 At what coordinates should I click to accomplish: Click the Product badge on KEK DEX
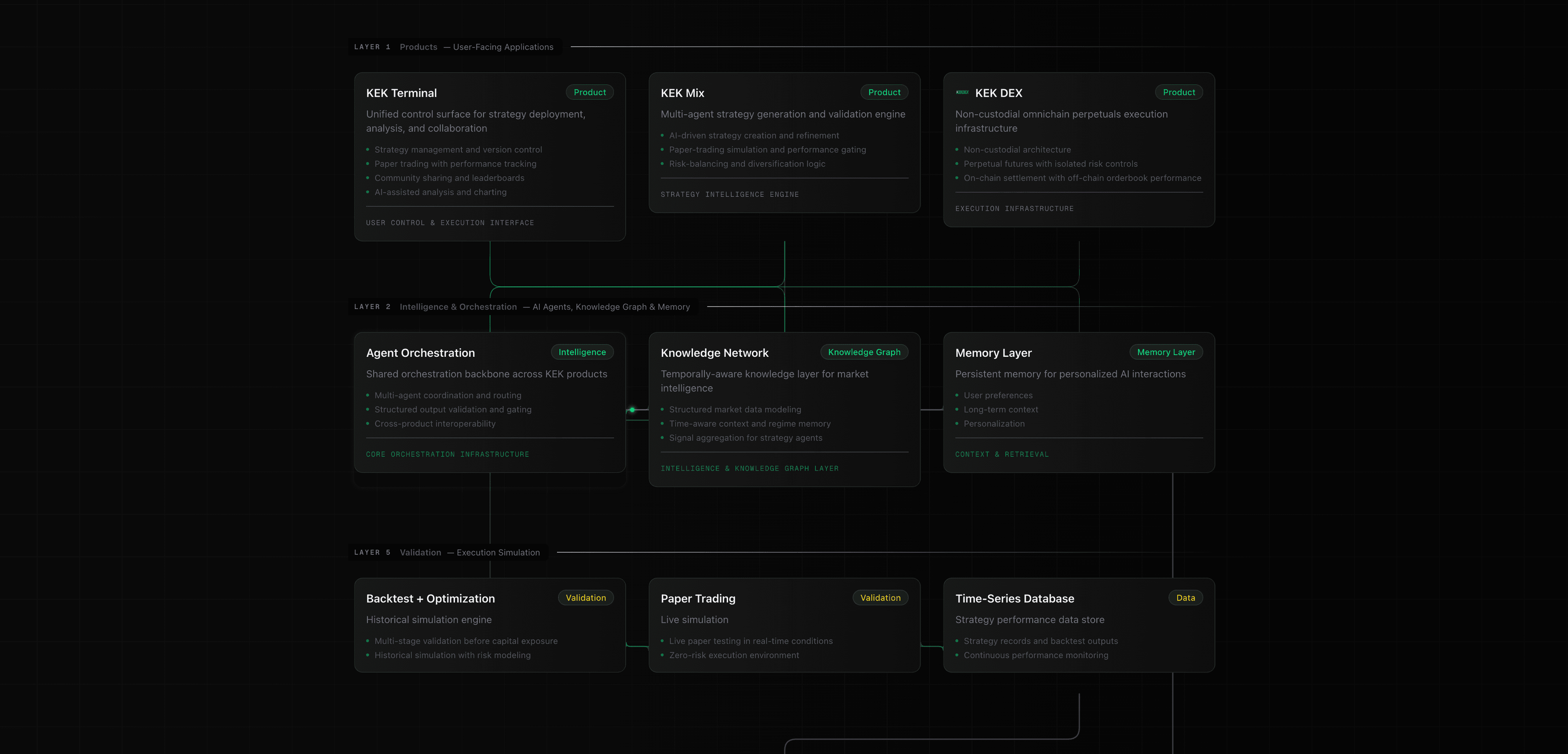pos(1178,93)
